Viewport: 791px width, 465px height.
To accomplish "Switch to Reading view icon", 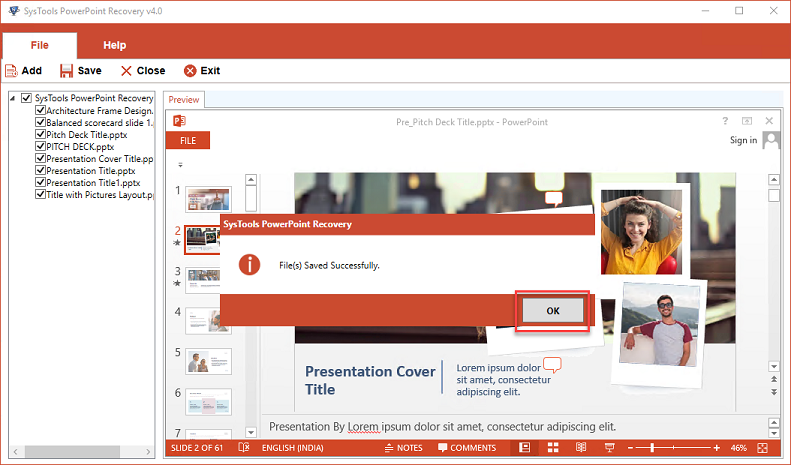I will click(581, 447).
